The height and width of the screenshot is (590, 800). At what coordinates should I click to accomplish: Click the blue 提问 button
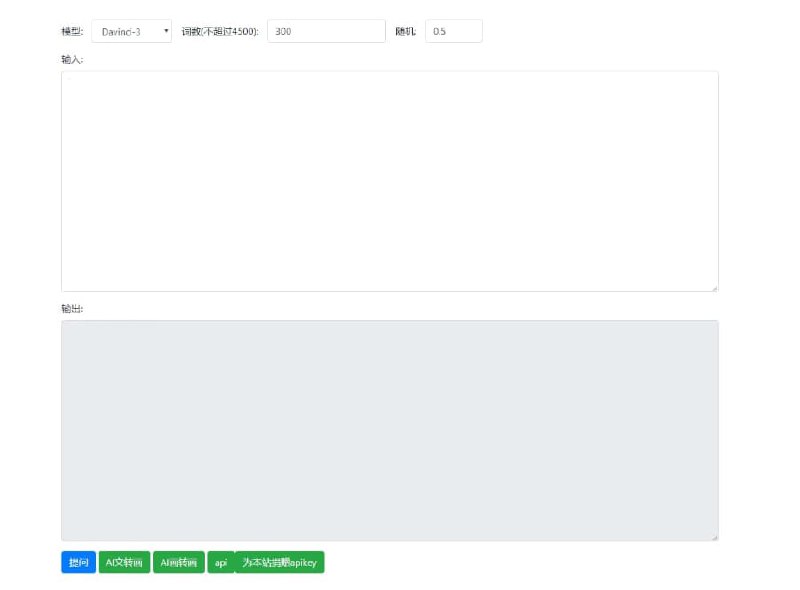(x=78, y=562)
